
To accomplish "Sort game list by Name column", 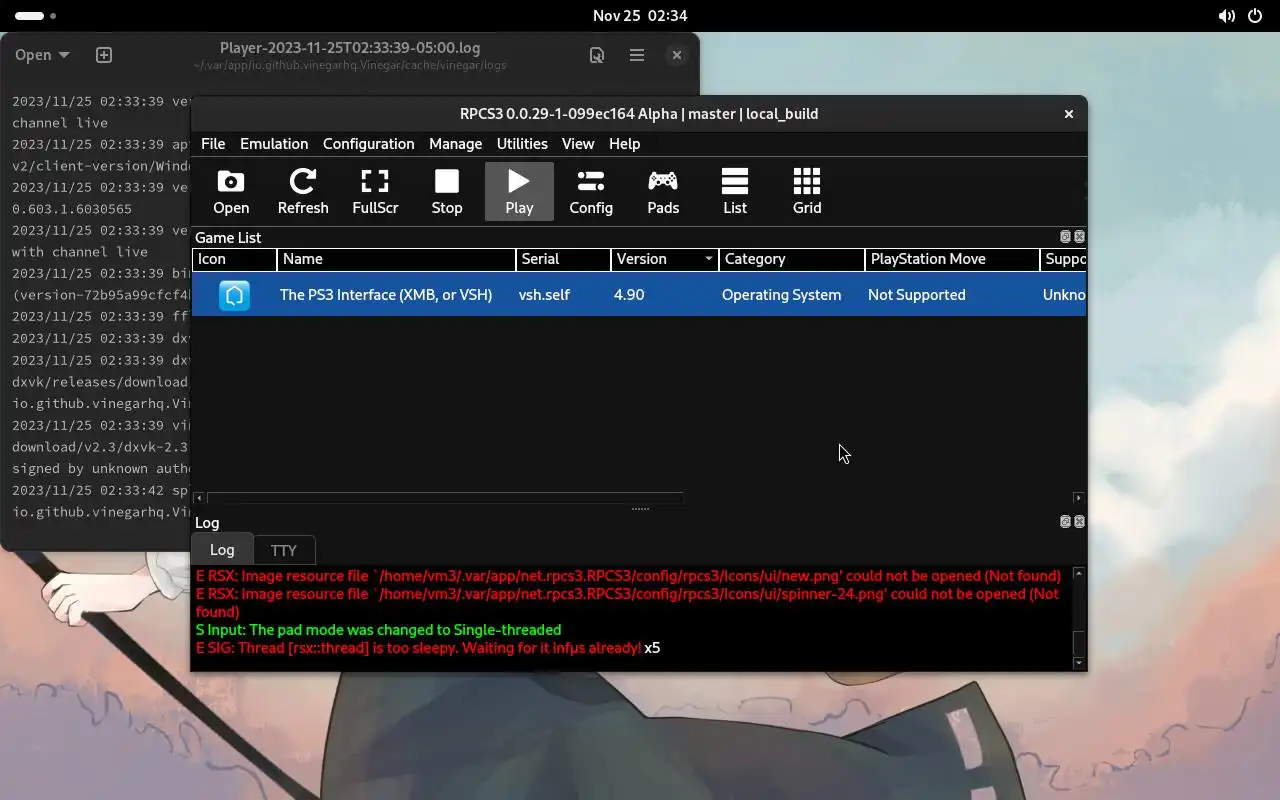I will [397, 259].
